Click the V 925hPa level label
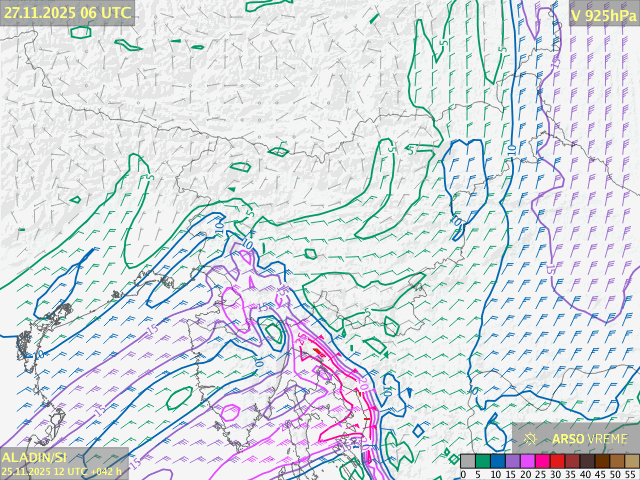The image size is (640, 480). (603, 13)
